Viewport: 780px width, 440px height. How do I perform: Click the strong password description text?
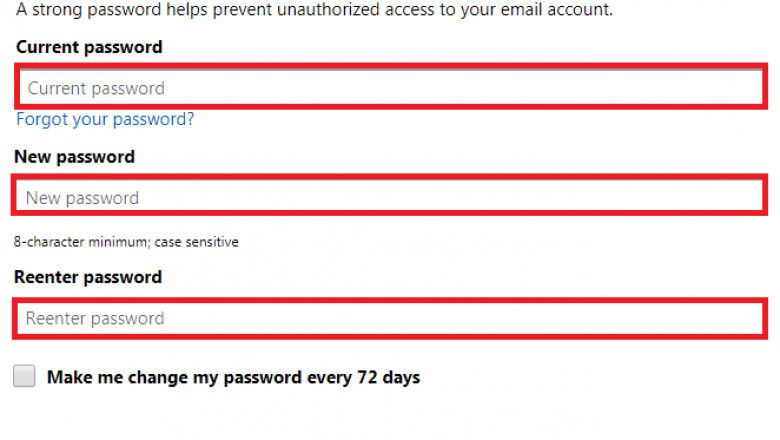coord(314,10)
